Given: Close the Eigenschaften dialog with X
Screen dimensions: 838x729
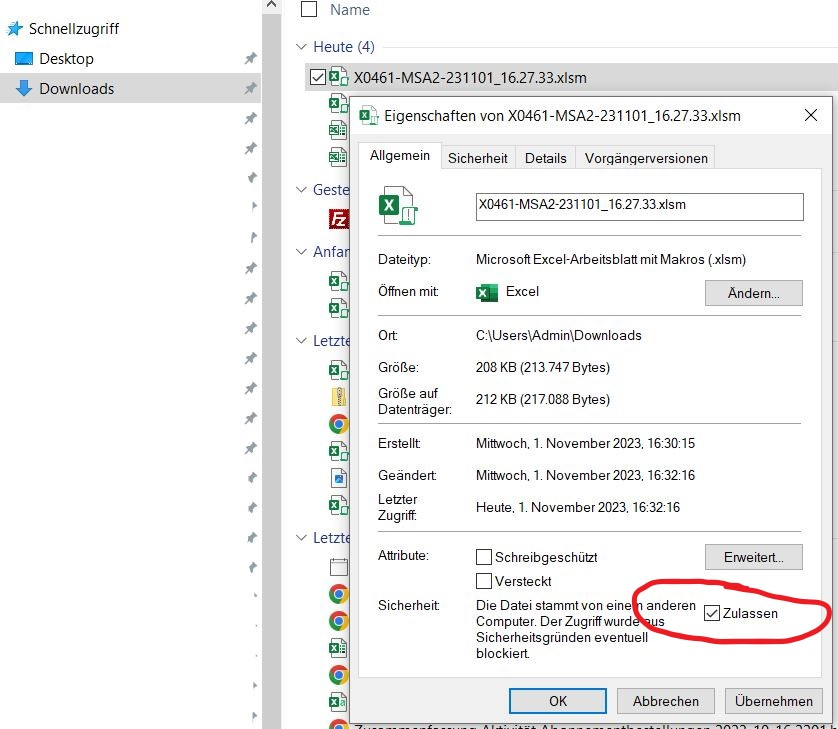Looking at the screenshot, I should [x=811, y=116].
